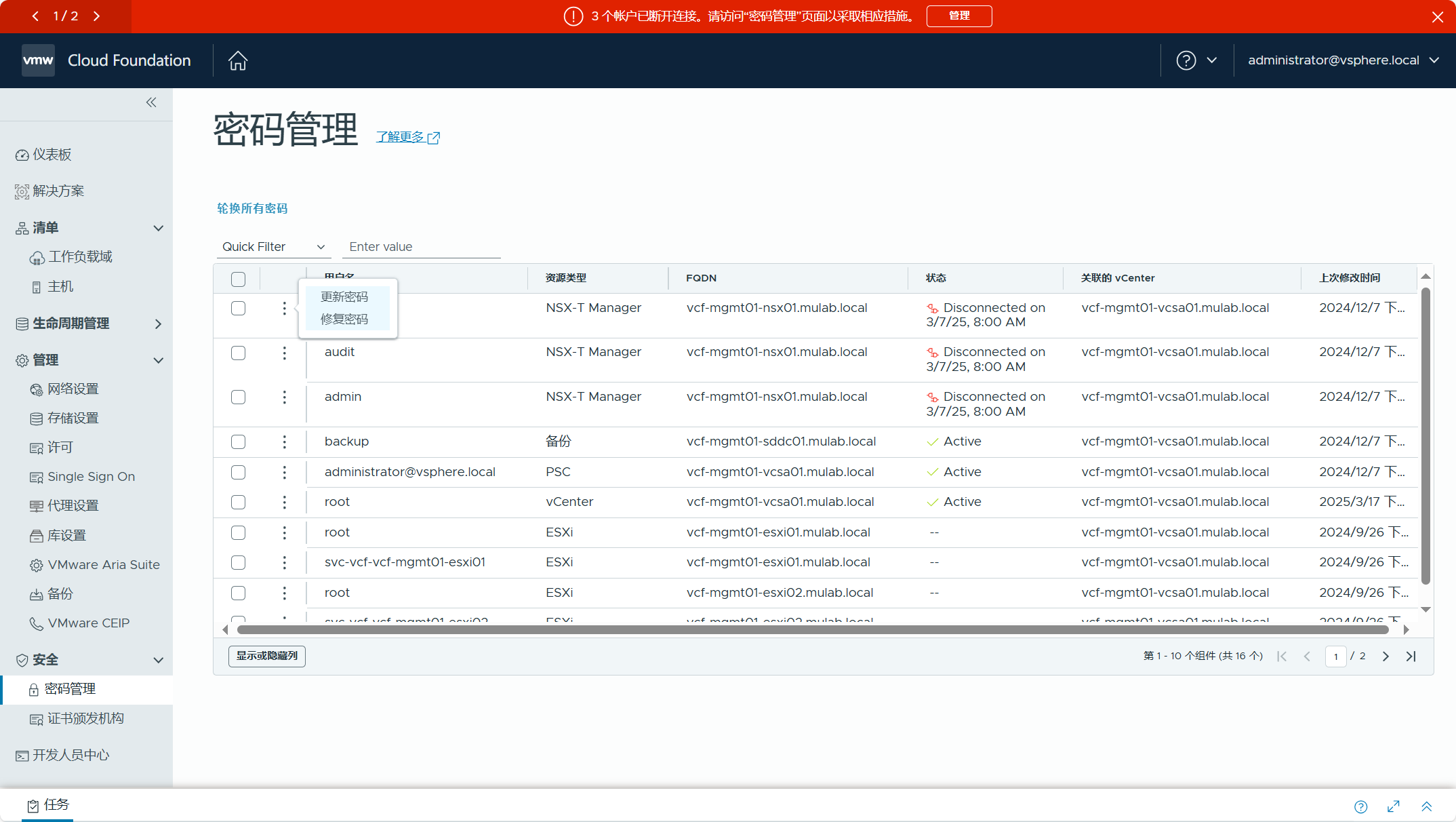Click the Enter value filter field
This screenshot has height=822, width=1456.
click(x=422, y=247)
